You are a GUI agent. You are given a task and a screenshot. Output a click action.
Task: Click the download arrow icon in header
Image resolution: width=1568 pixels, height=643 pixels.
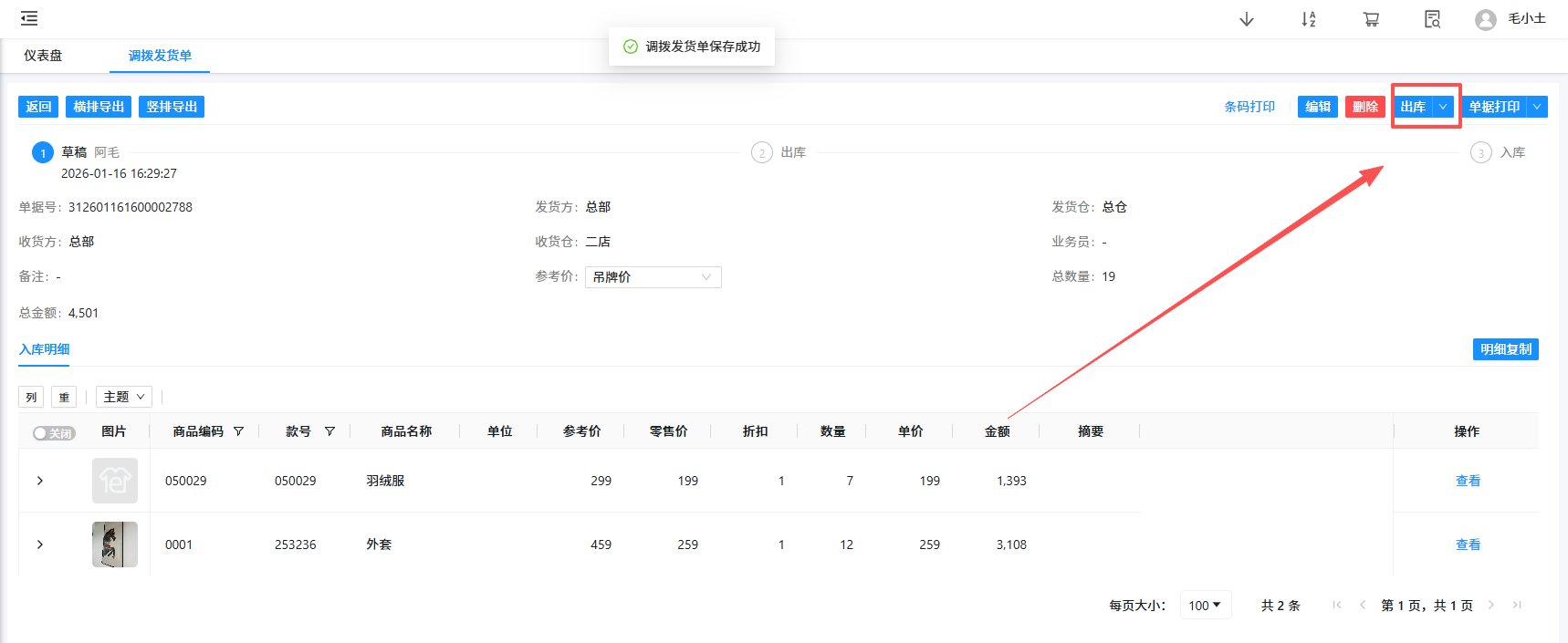(1246, 19)
